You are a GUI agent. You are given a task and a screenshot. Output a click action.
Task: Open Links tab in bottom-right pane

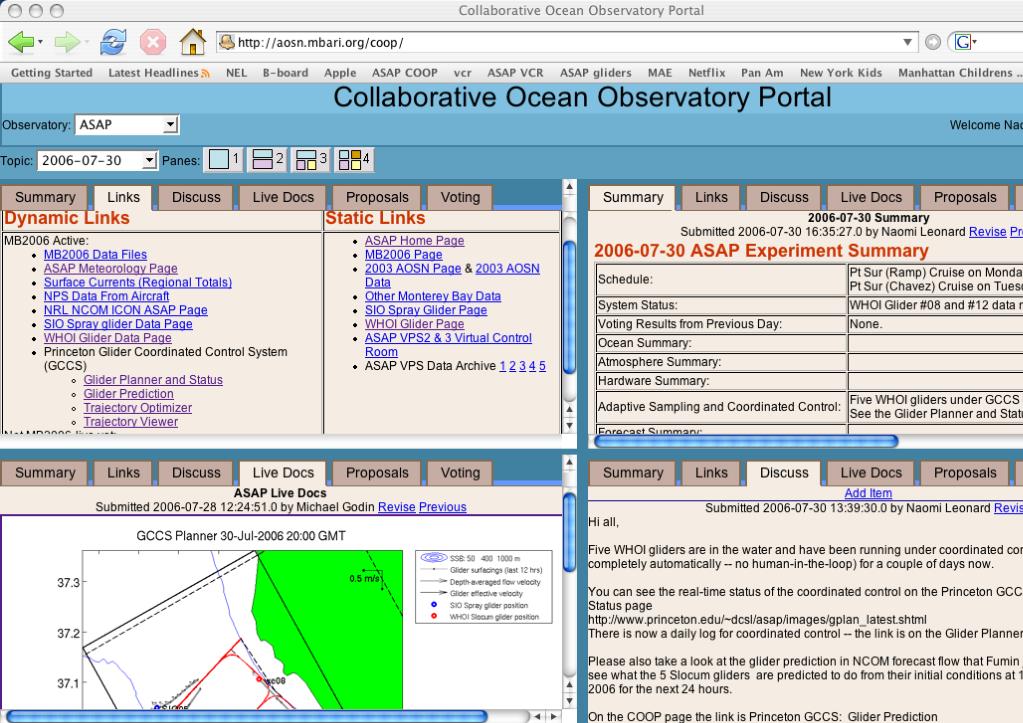click(x=711, y=473)
